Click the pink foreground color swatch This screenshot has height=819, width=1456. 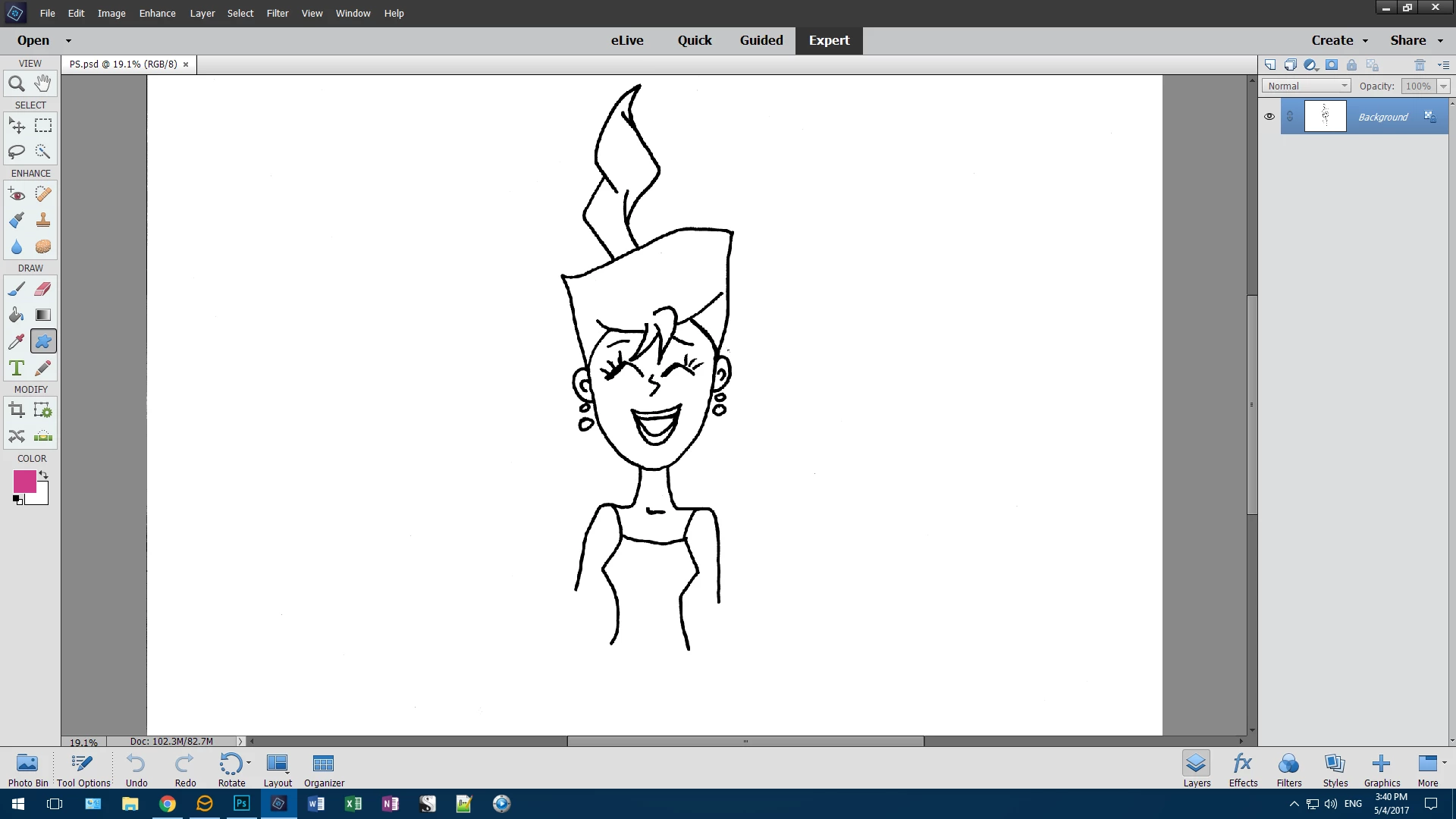point(24,481)
